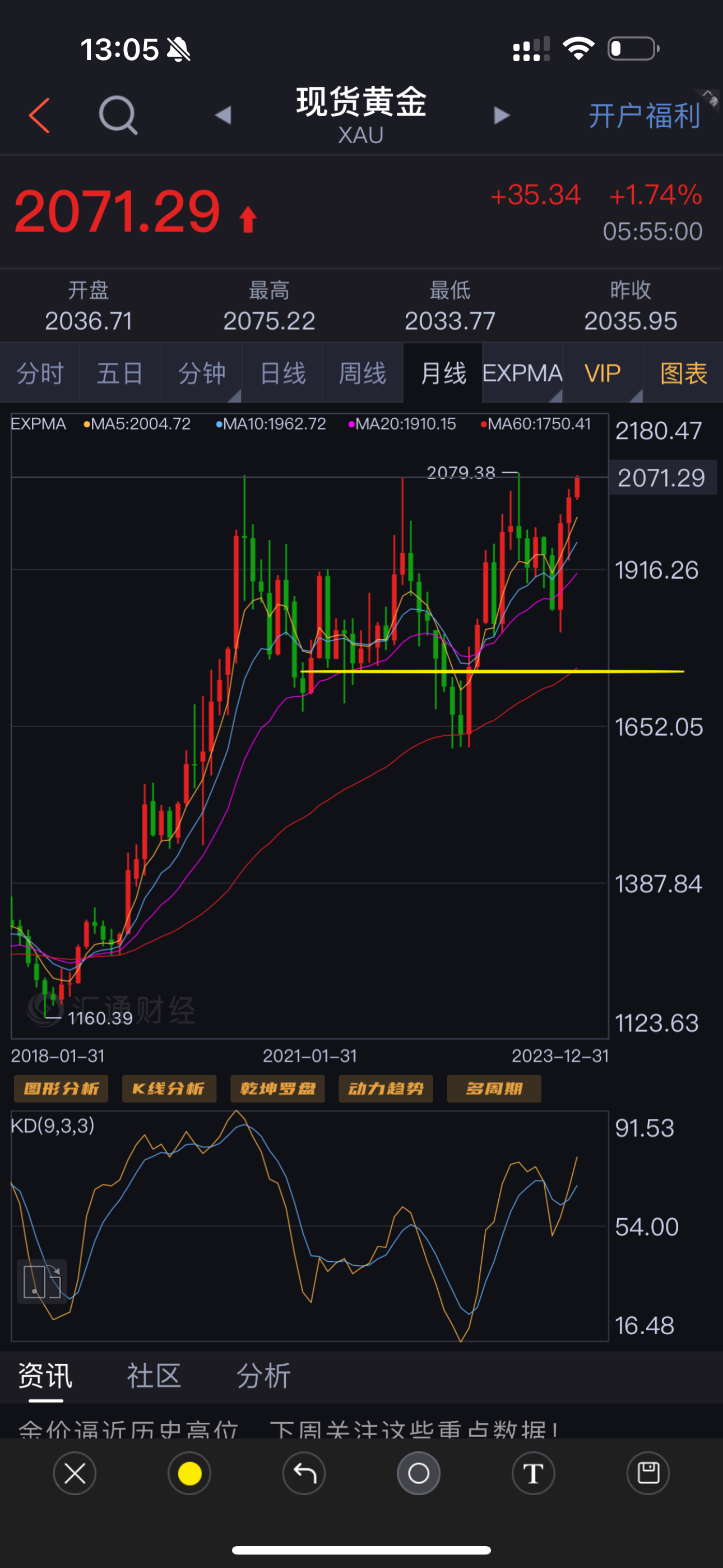This screenshot has width=723, height=1568.
Task: Rotate chart to landscape icon
Action: [41, 1281]
